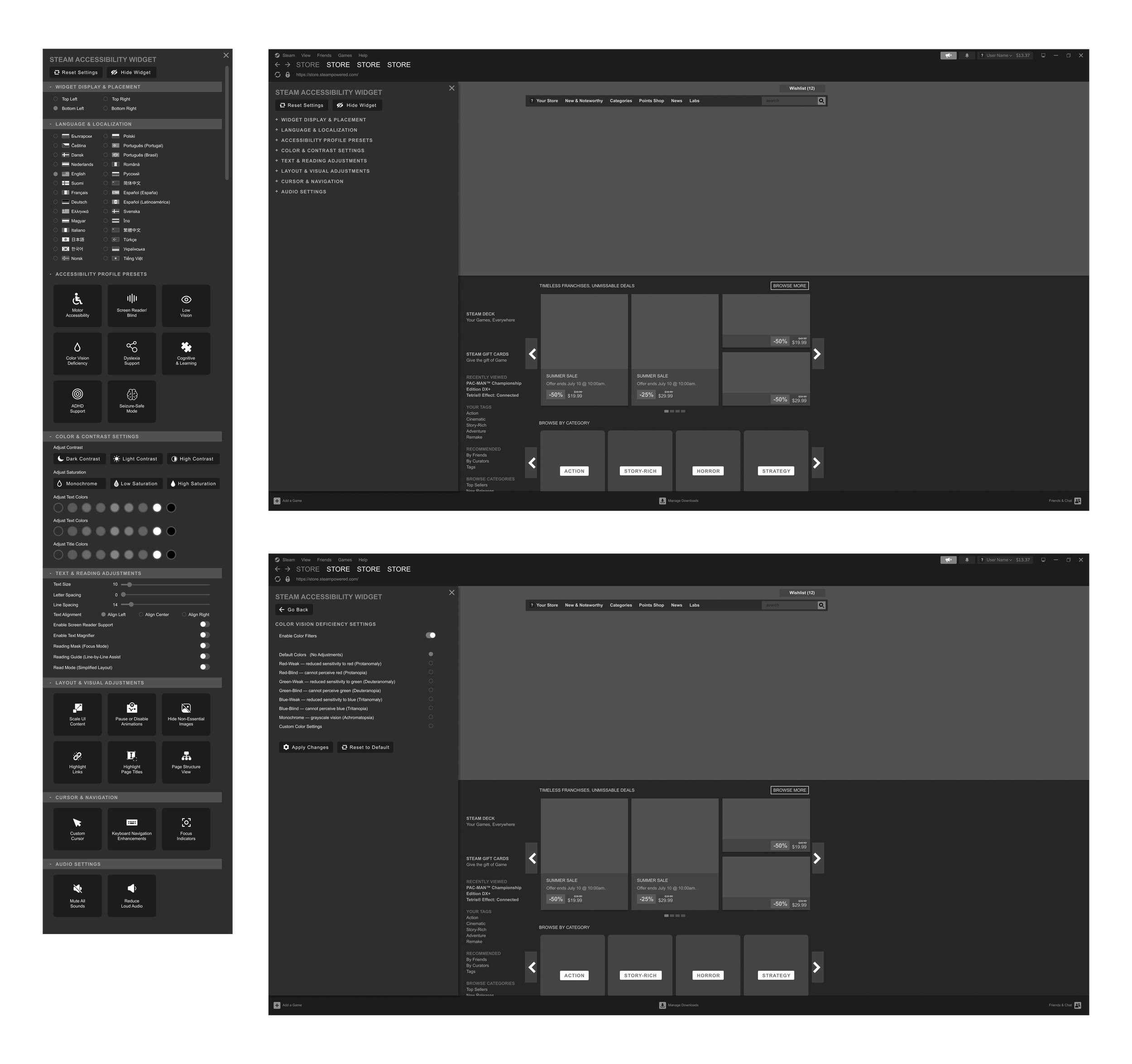
Task: Select the Align Center text alignment
Action: click(141, 614)
